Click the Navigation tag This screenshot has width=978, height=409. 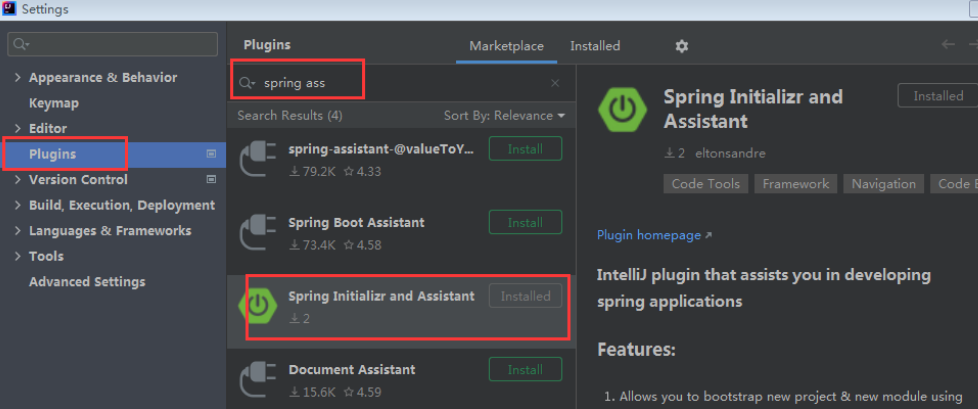pos(883,184)
